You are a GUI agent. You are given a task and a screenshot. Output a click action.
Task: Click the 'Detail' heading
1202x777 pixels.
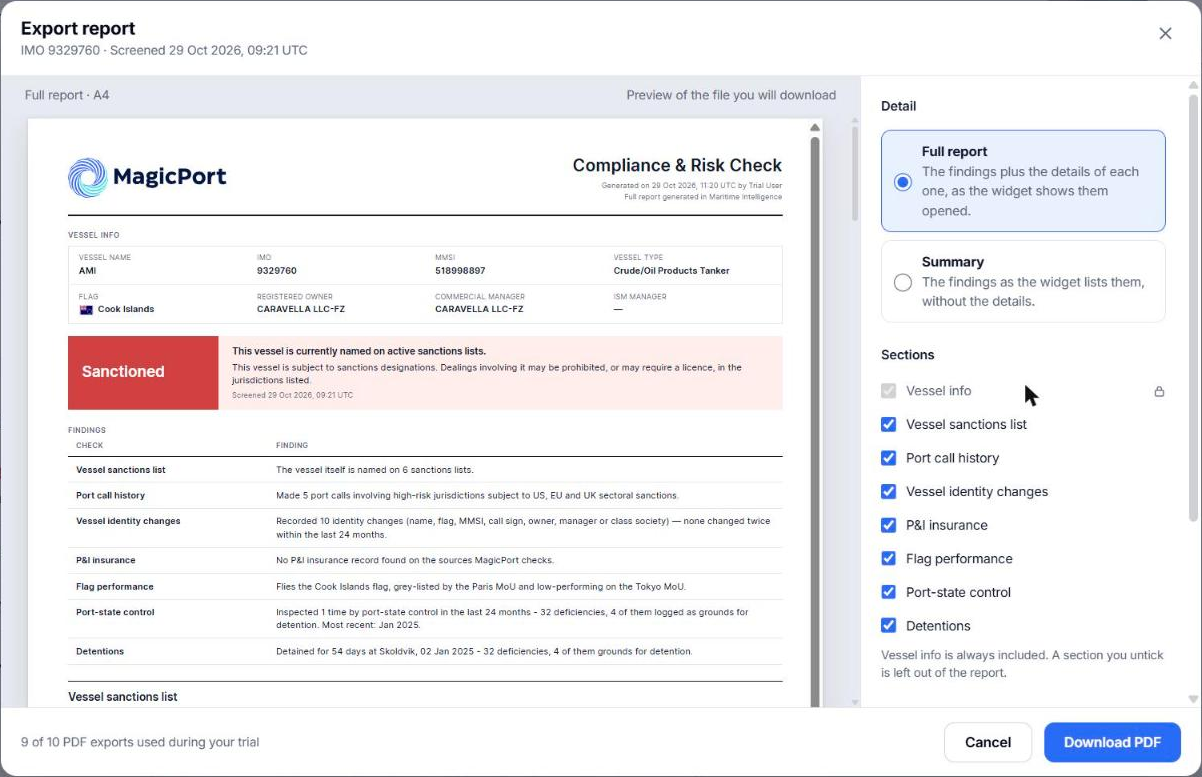898,106
